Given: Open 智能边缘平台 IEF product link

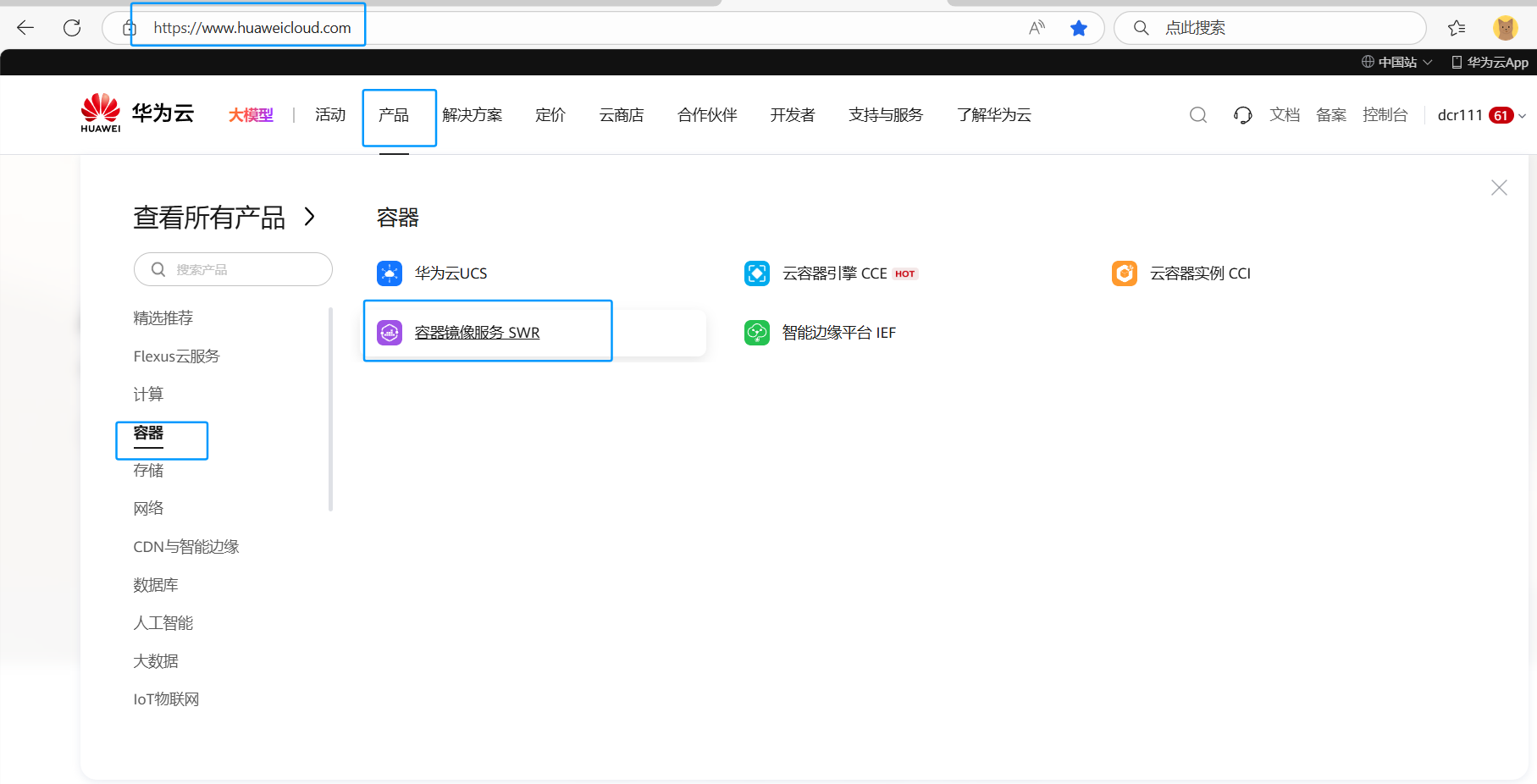Looking at the screenshot, I should (839, 333).
